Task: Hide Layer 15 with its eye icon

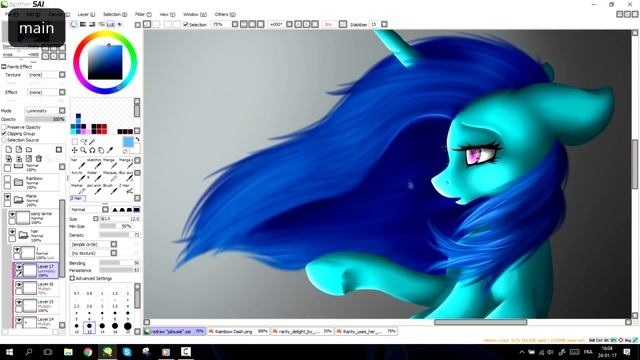Action: pos(19,302)
